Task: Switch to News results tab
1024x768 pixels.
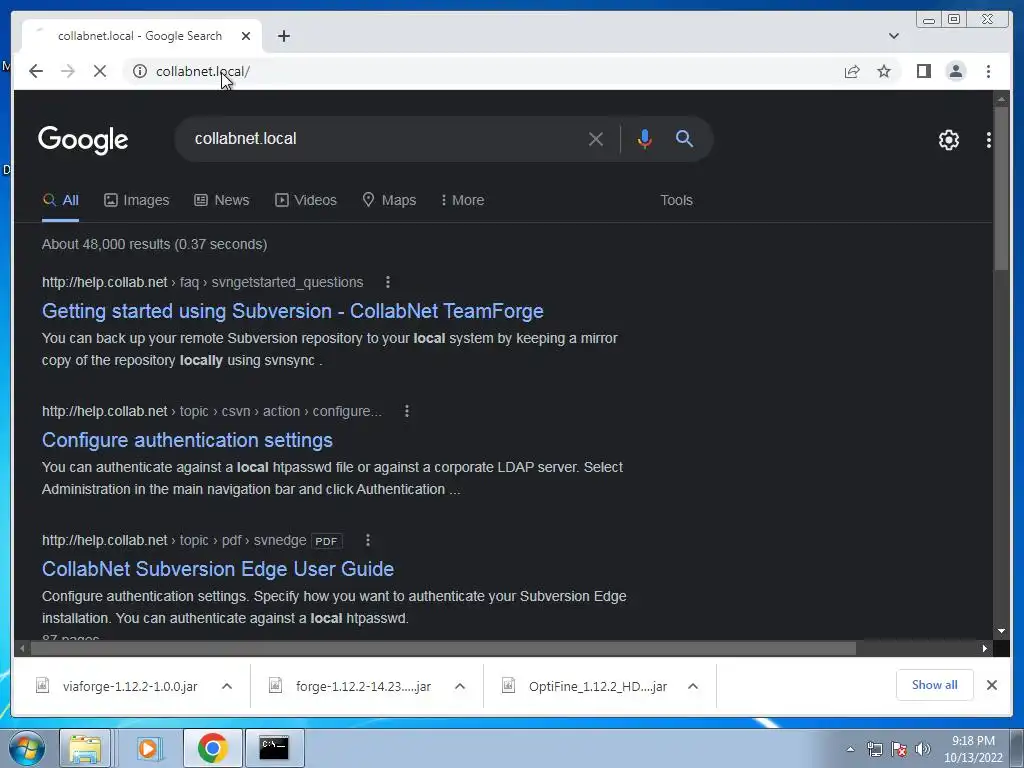Action: [221, 200]
